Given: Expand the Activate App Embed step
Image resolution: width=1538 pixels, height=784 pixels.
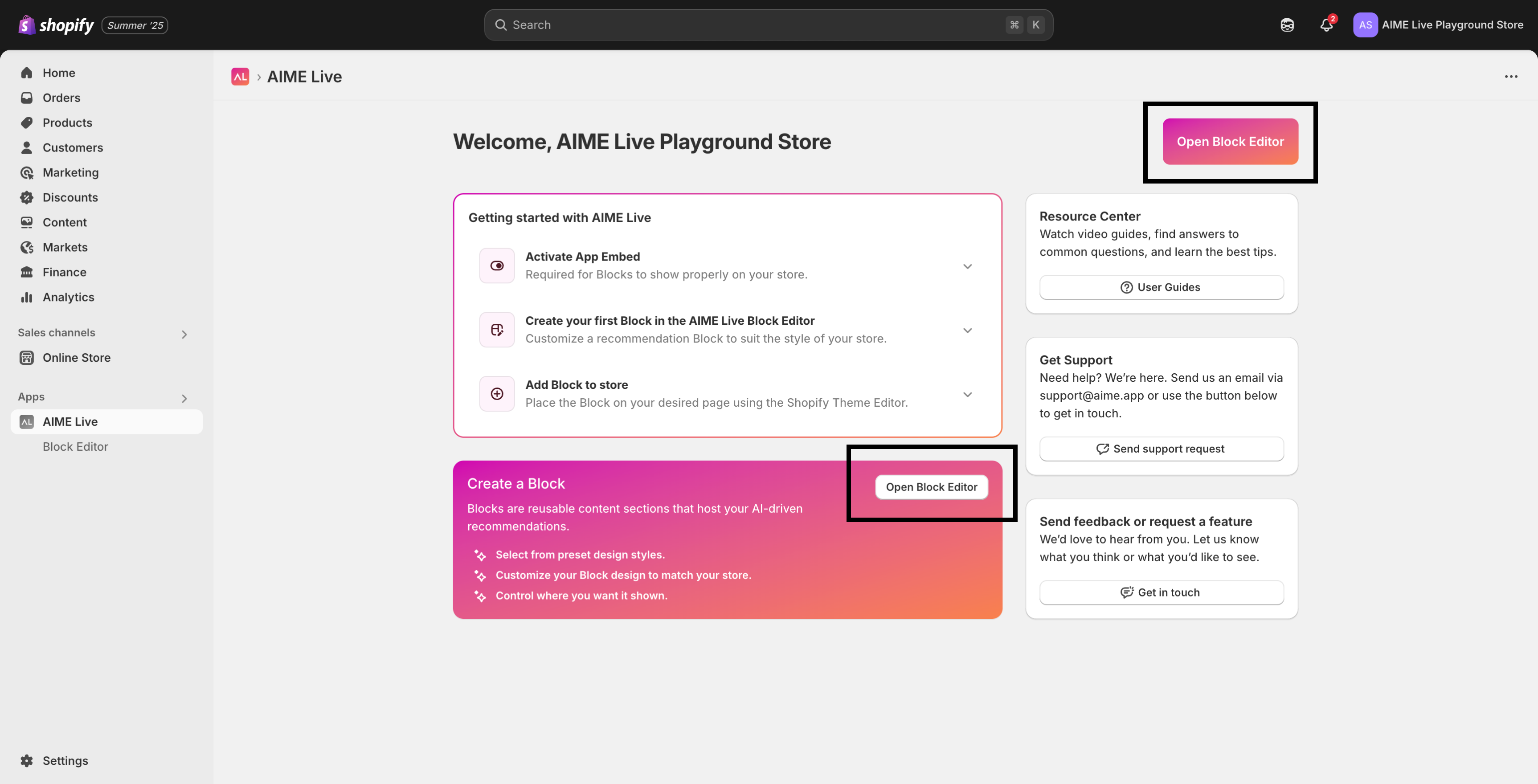Looking at the screenshot, I should tap(967, 266).
